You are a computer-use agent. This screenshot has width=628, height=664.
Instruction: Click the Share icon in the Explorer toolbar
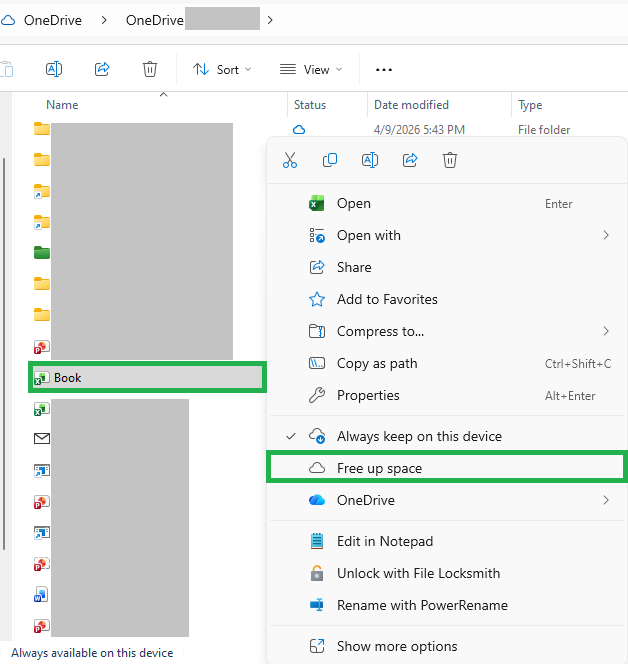point(102,69)
